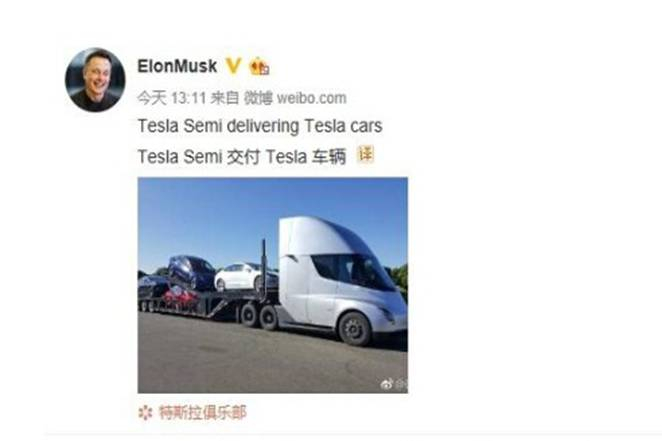Click the translated line 'Tesla Semi 交付 Tesla 车辆'

click(x=242, y=157)
